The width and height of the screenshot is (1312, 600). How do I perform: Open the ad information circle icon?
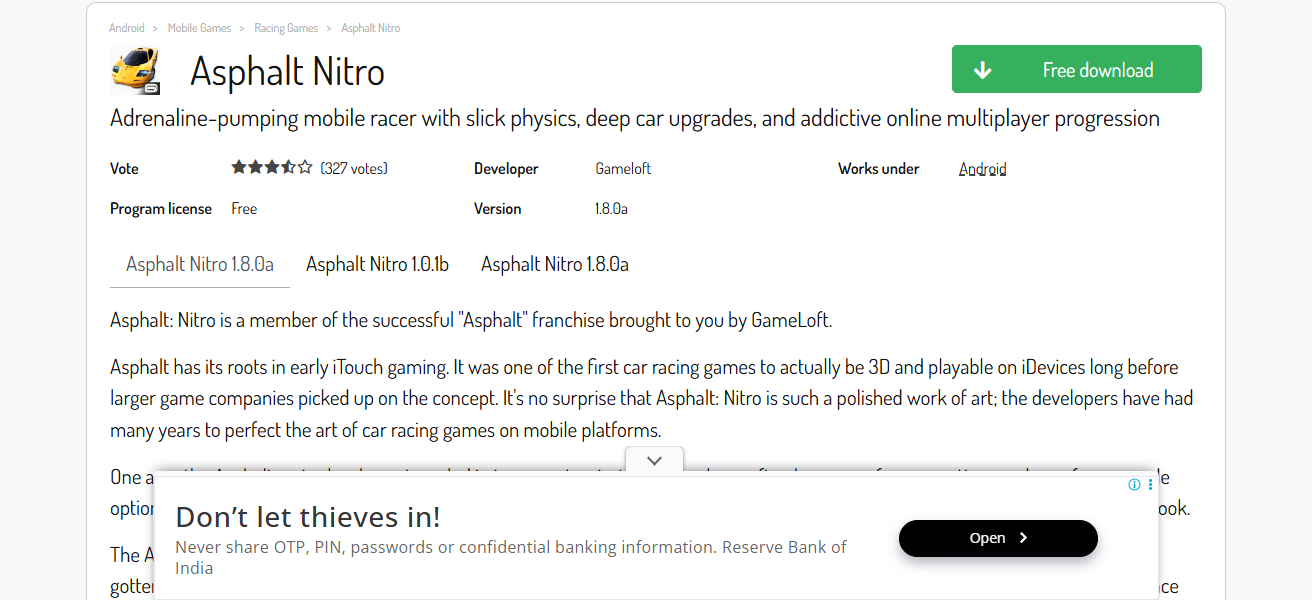[1134, 484]
